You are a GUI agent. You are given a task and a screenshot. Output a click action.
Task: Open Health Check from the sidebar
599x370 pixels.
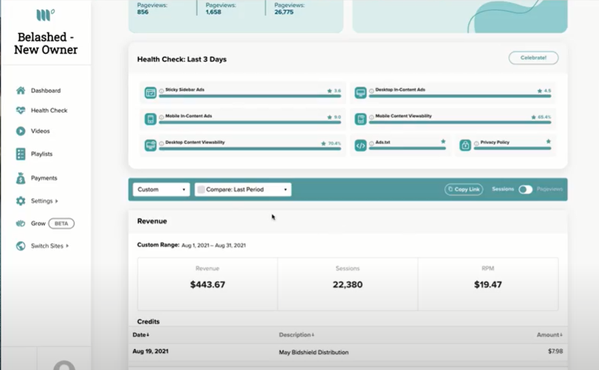click(49, 110)
